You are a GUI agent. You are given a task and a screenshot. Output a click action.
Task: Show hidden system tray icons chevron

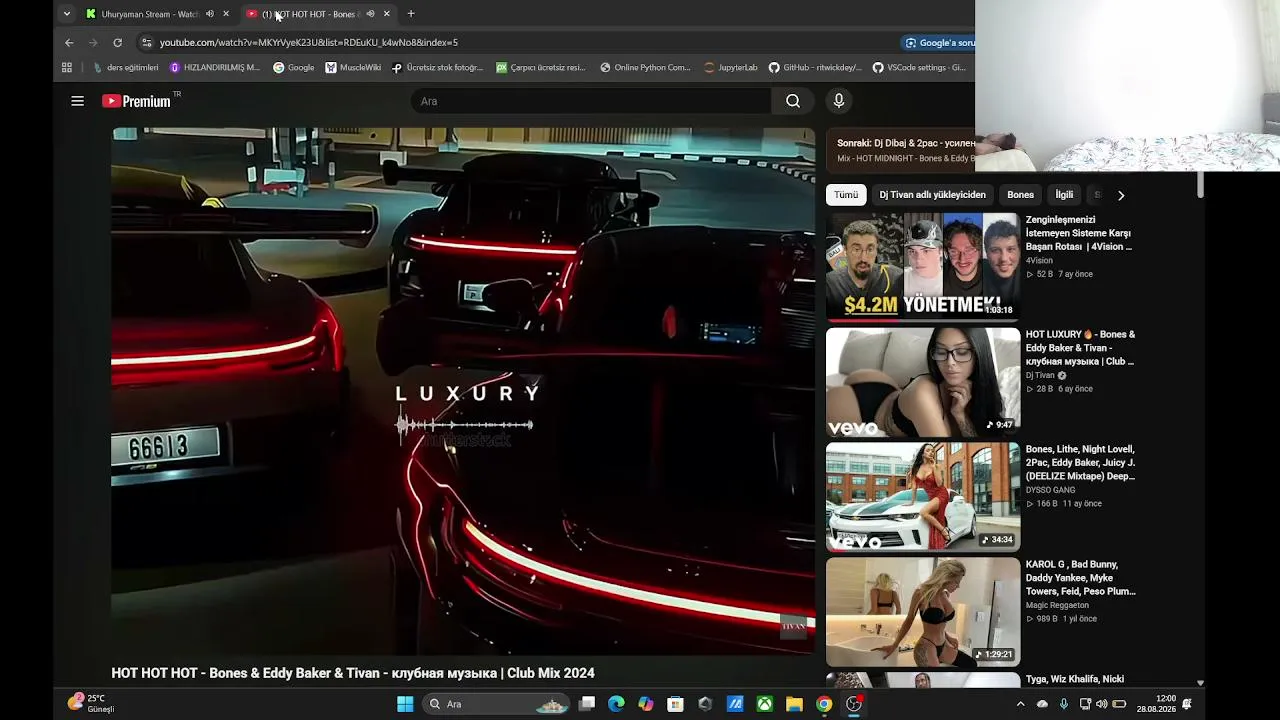(x=1020, y=704)
